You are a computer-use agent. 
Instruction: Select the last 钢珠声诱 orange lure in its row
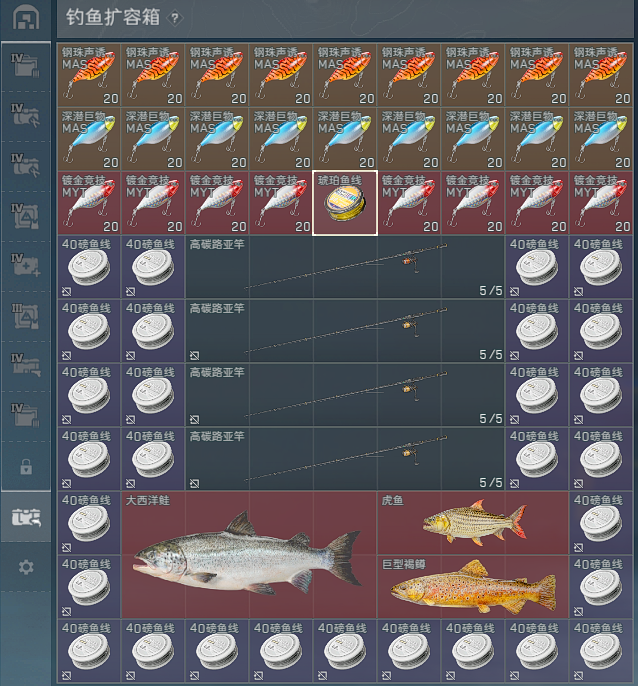(601, 75)
